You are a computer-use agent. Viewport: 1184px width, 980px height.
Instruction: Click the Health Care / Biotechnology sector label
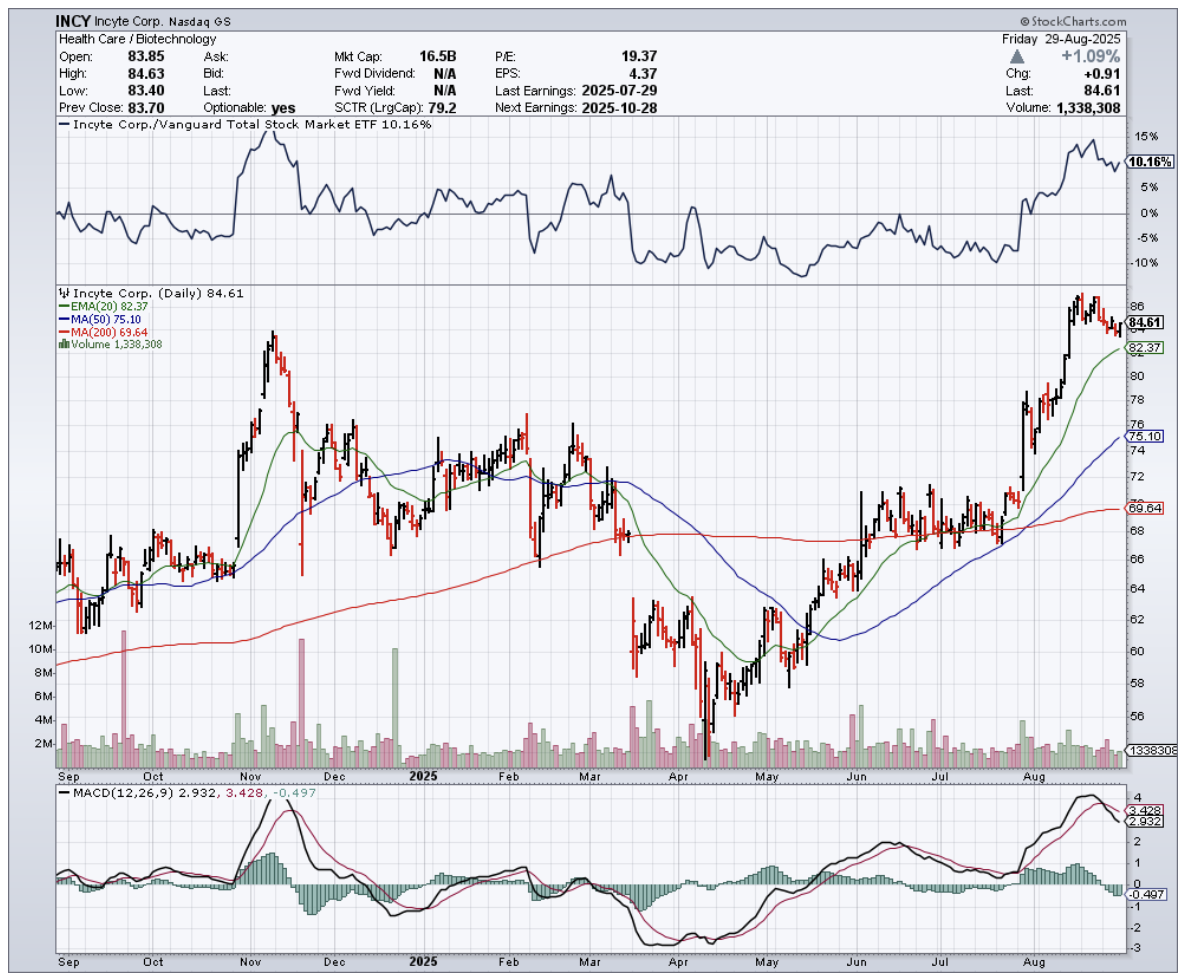tap(137, 39)
